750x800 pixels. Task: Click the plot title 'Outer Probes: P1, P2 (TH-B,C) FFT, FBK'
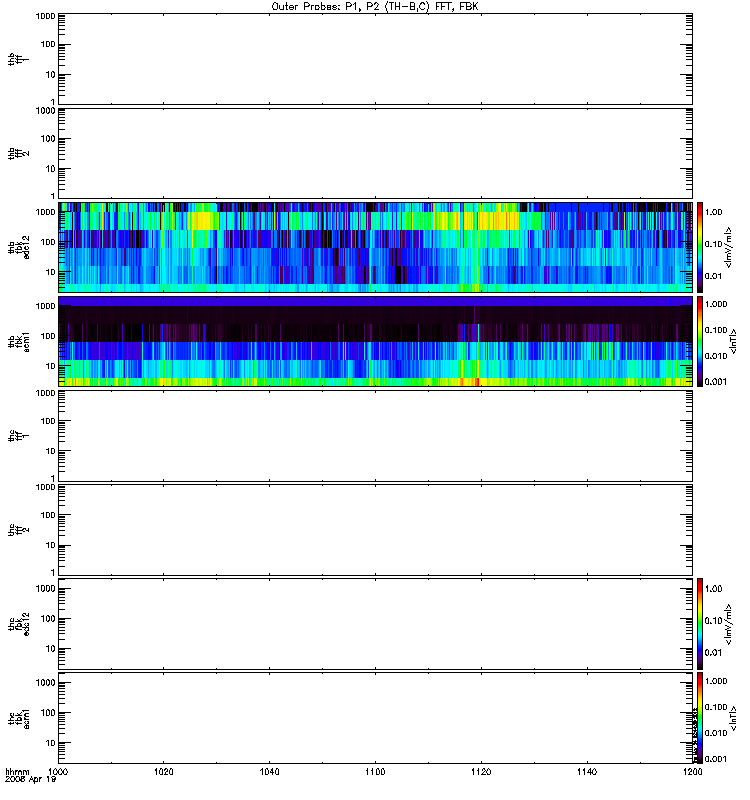pyautogui.click(x=374, y=7)
